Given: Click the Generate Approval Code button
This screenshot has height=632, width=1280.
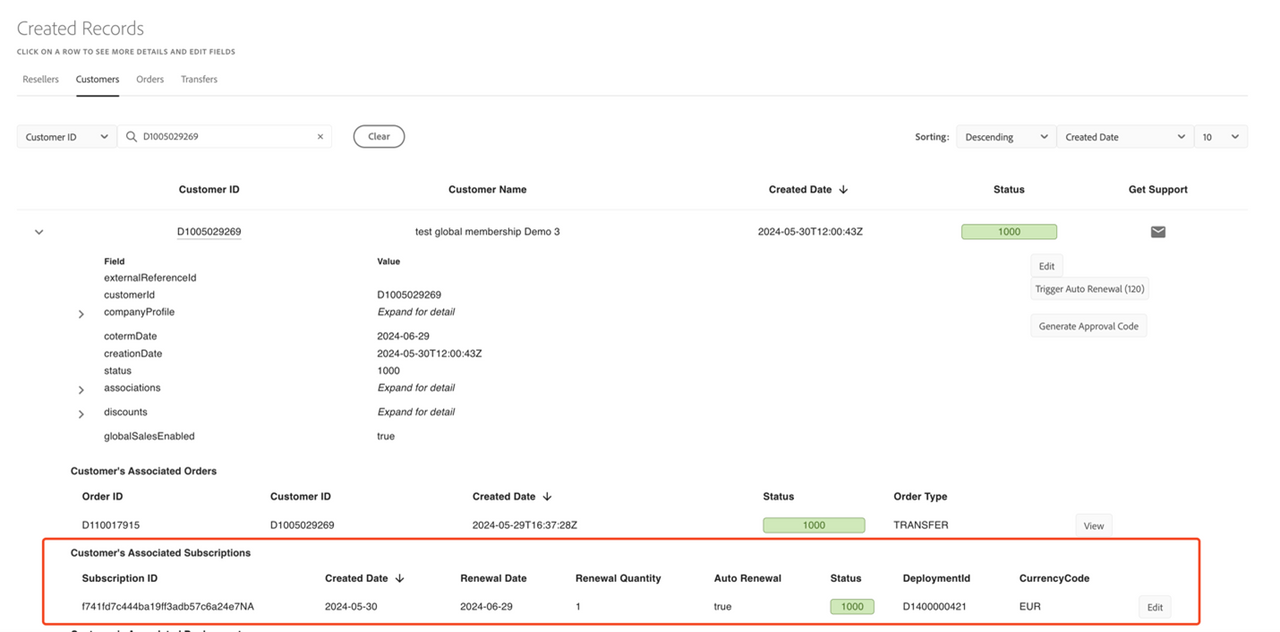Looking at the screenshot, I should coord(1088,326).
